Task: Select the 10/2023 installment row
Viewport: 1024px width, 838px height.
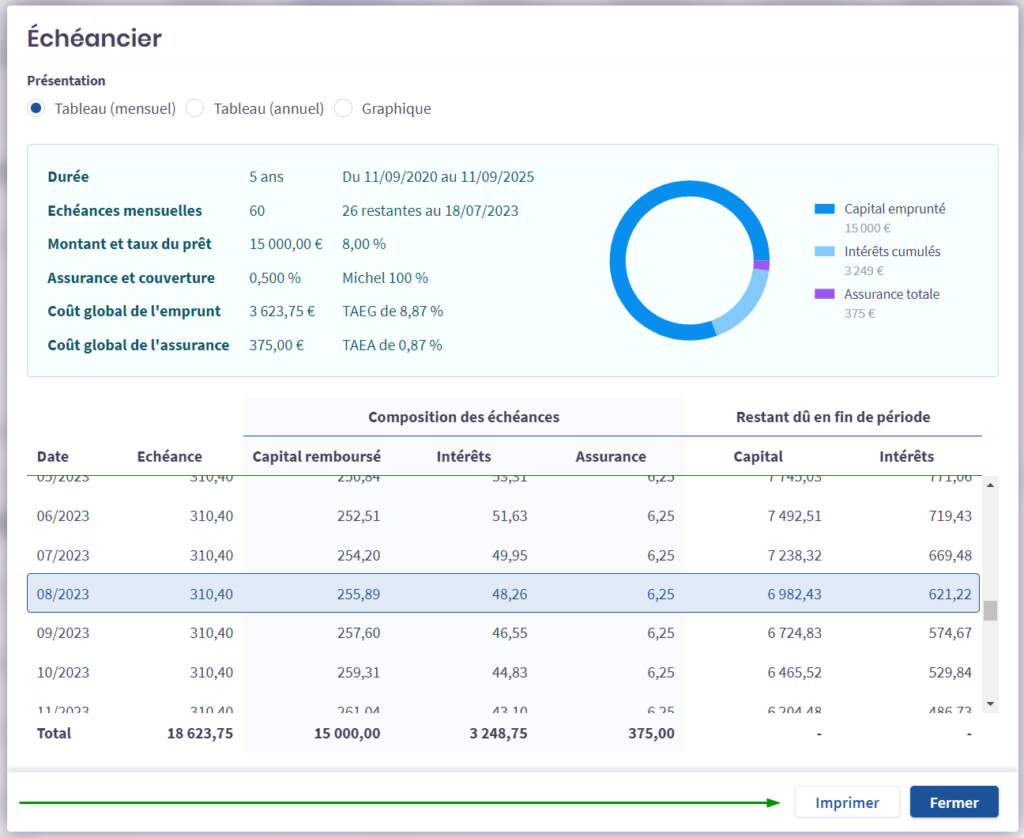Action: click(x=502, y=672)
